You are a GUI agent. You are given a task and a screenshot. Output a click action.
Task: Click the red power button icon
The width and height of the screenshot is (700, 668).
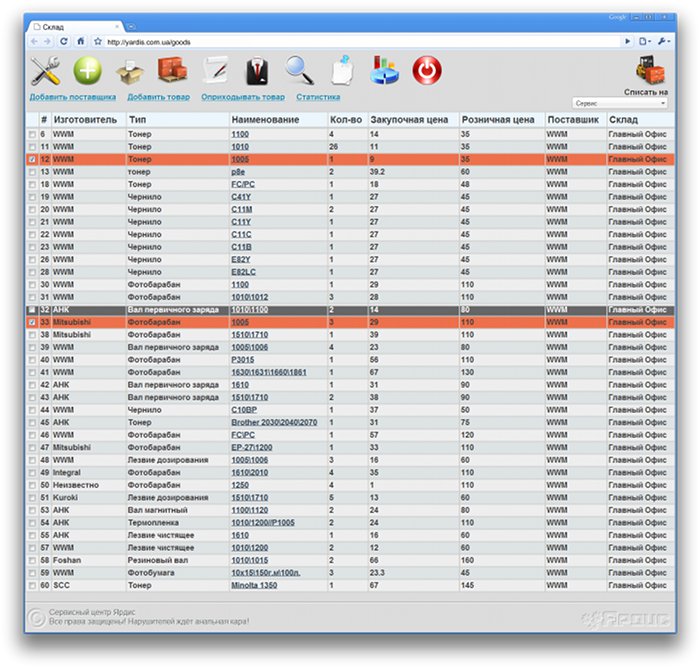pos(426,70)
